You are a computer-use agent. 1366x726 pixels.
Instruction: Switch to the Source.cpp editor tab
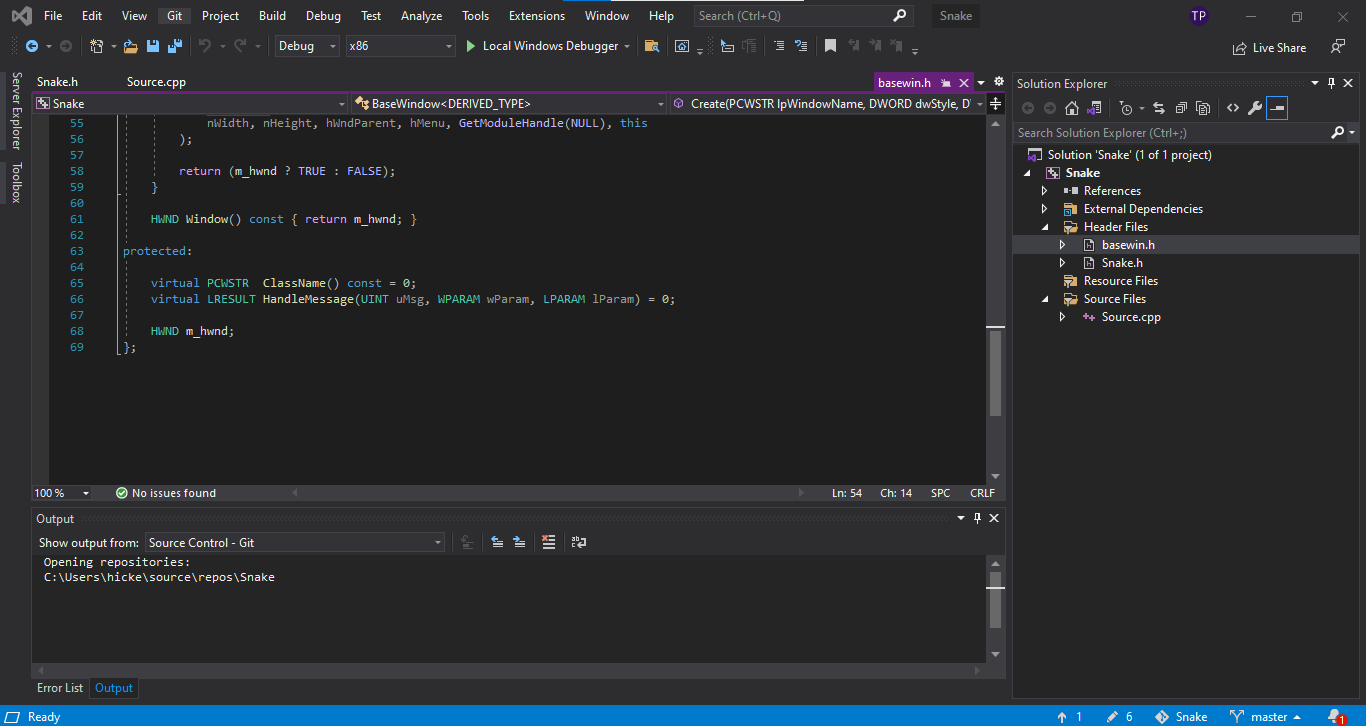(156, 82)
